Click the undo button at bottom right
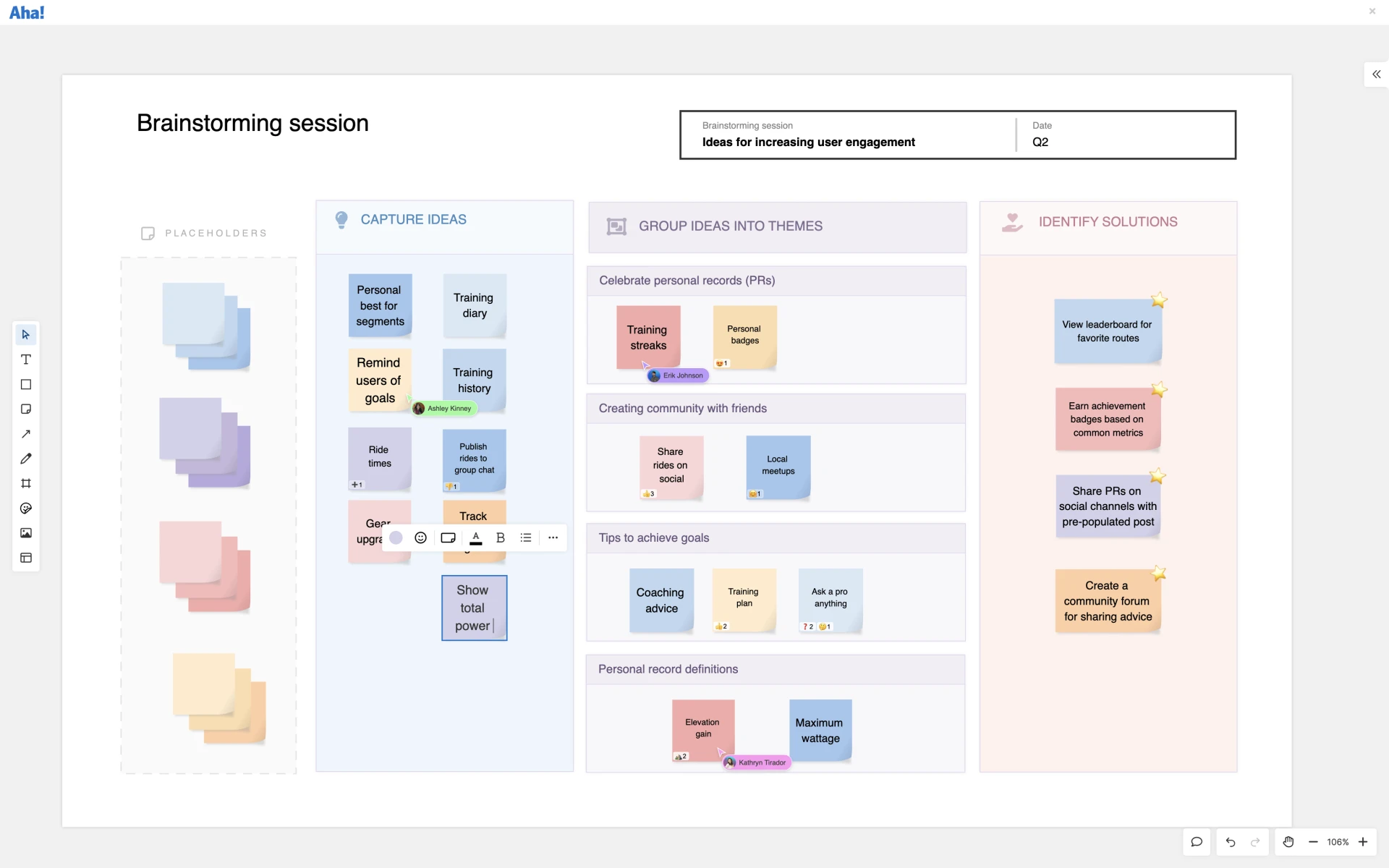Viewport: 1389px width, 868px height. (x=1231, y=842)
